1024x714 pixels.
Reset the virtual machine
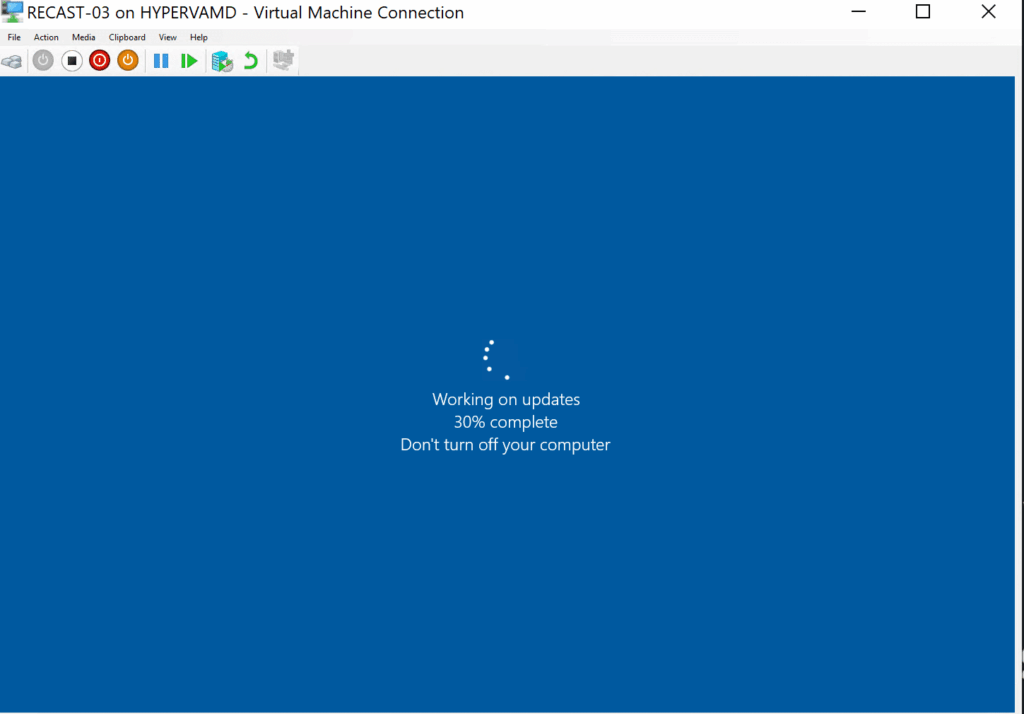[x=189, y=60]
